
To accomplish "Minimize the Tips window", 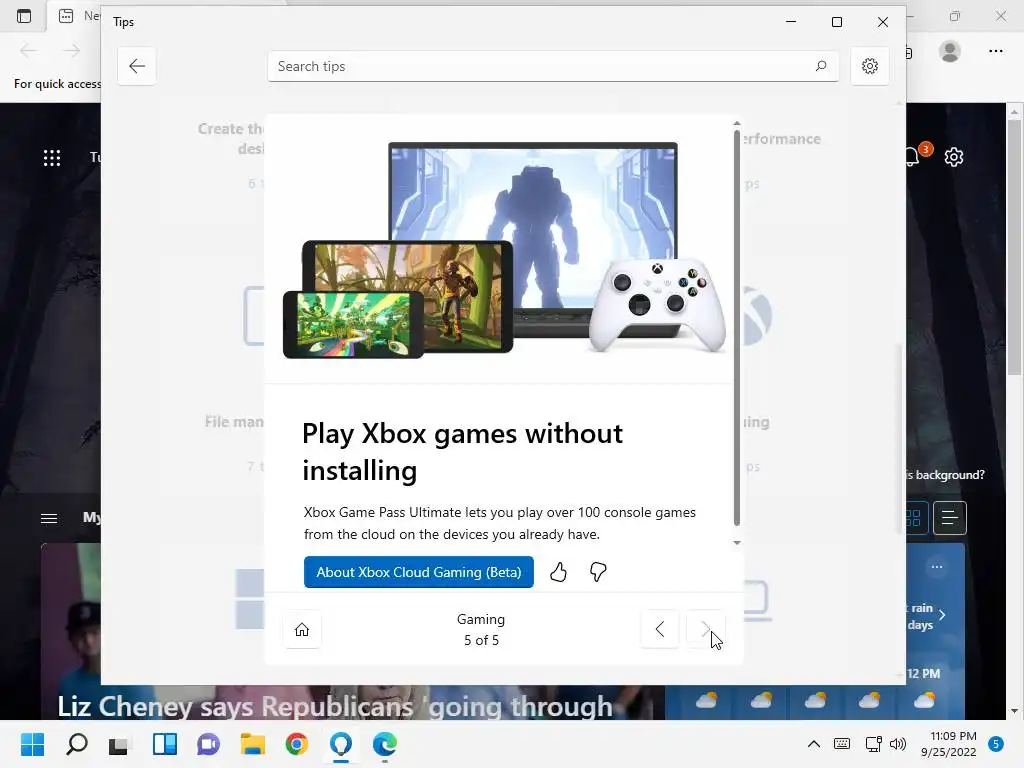I will pos(791,22).
